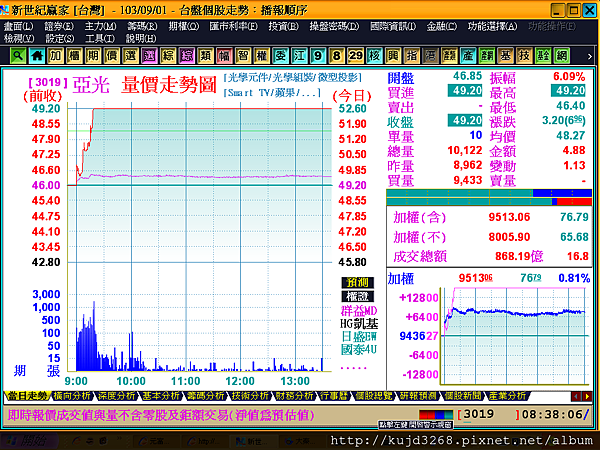Screen dimensions: 600x450
Task: Click the tab bar right arrow
Action: [x=587, y=396]
